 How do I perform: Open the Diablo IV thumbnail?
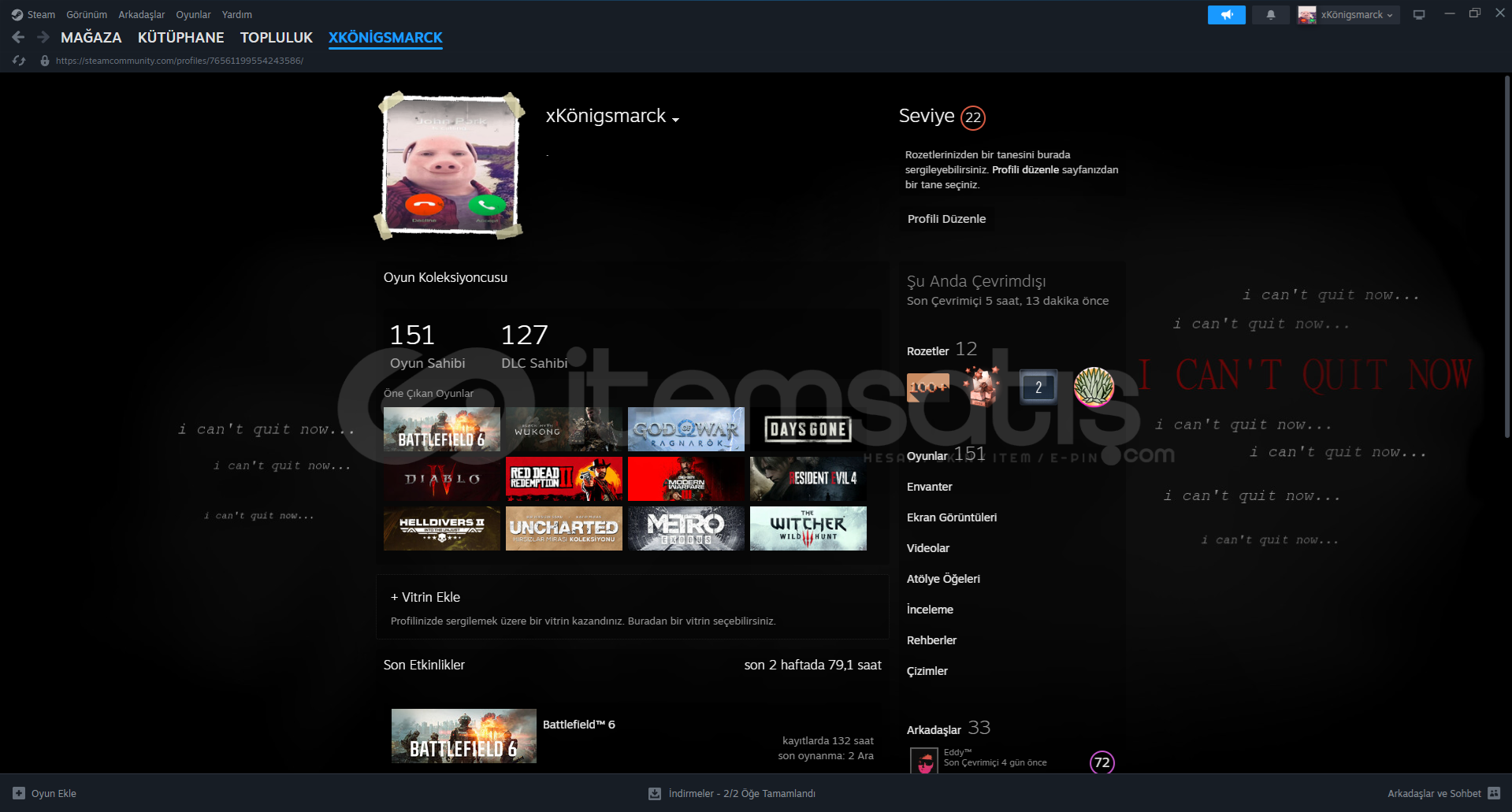click(442, 479)
